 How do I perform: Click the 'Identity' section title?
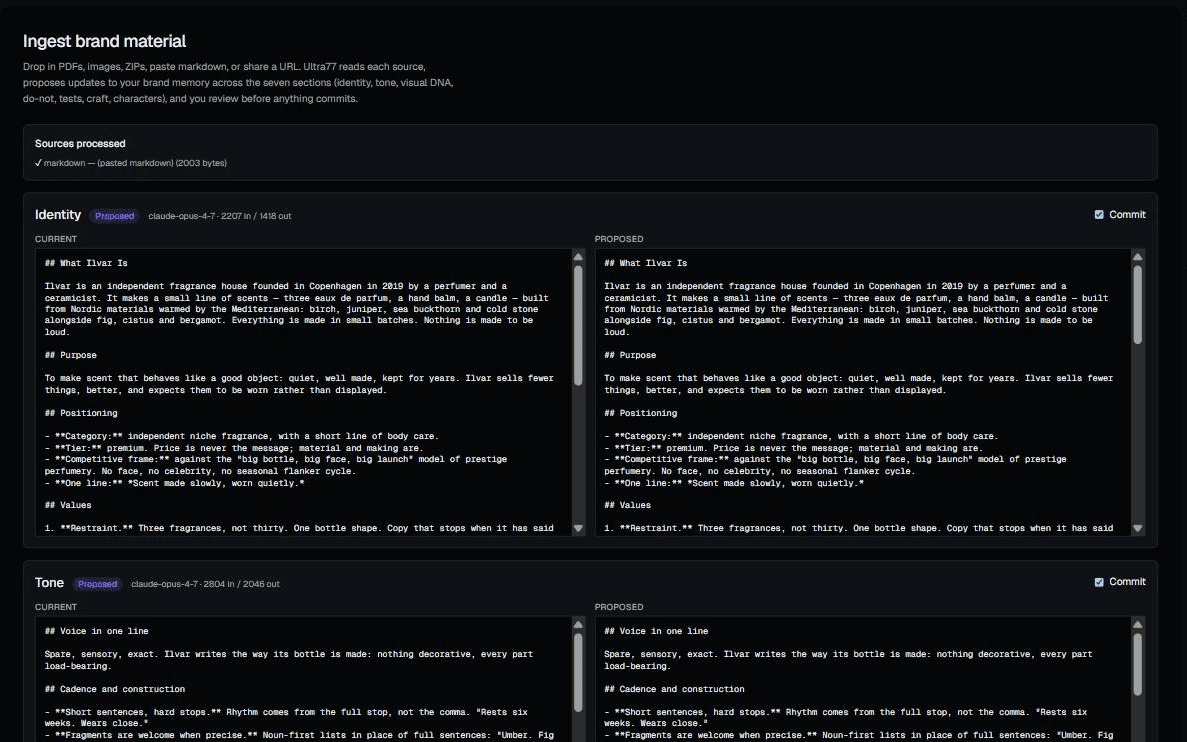(x=58, y=214)
